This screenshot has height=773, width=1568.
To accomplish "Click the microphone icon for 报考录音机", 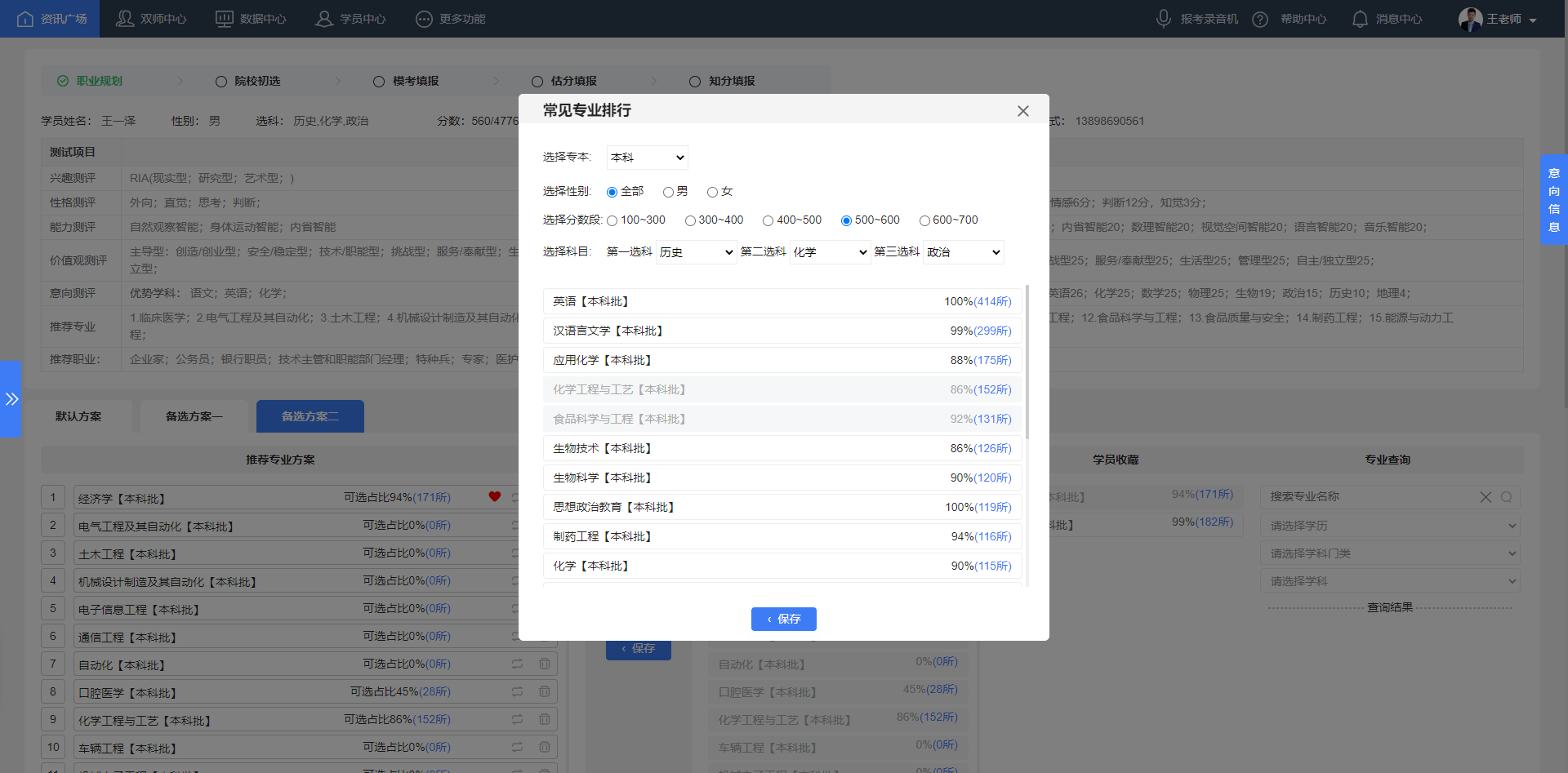I will pyautogui.click(x=1164, y=18).
